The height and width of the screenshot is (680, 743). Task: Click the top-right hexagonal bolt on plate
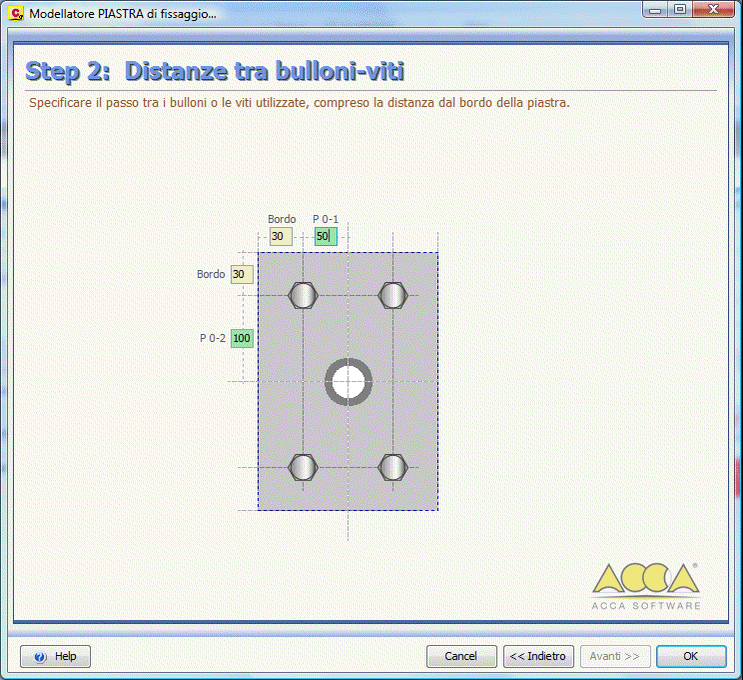click(x=393, y=295)
